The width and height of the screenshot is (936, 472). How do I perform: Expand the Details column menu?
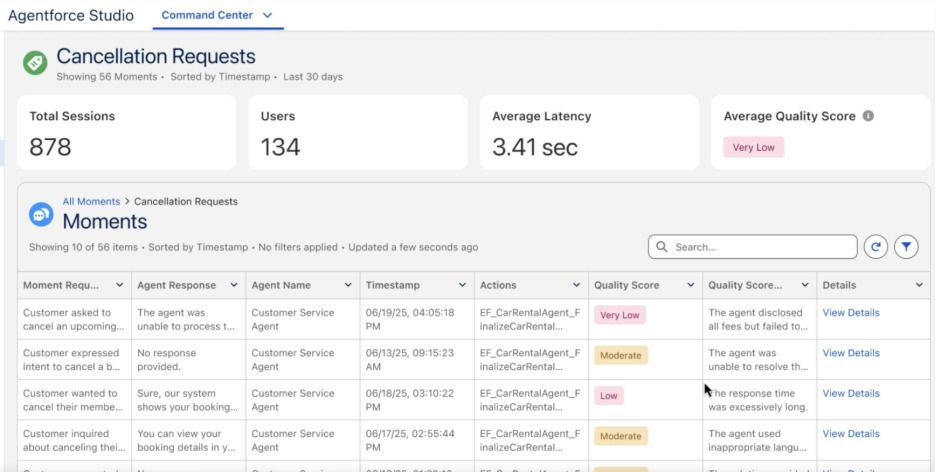click(919, 285)
